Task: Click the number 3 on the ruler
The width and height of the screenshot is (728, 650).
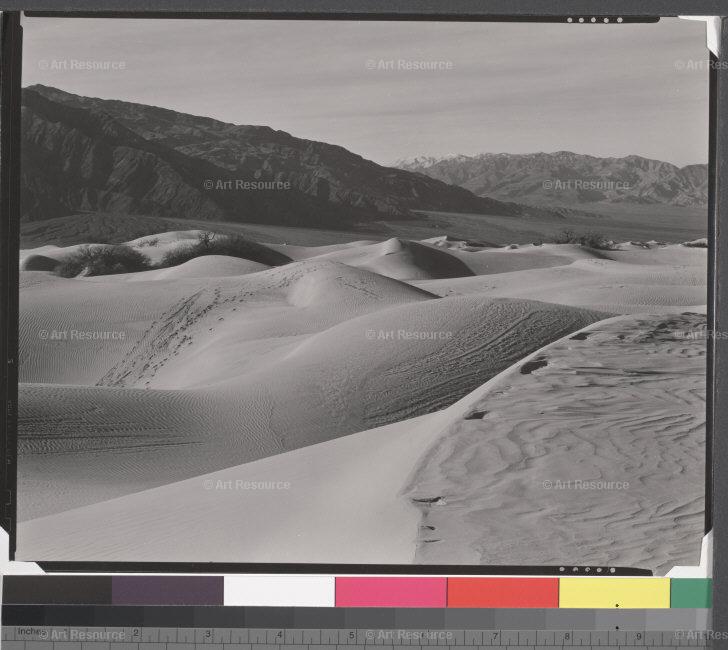Action: coord(208,634)
